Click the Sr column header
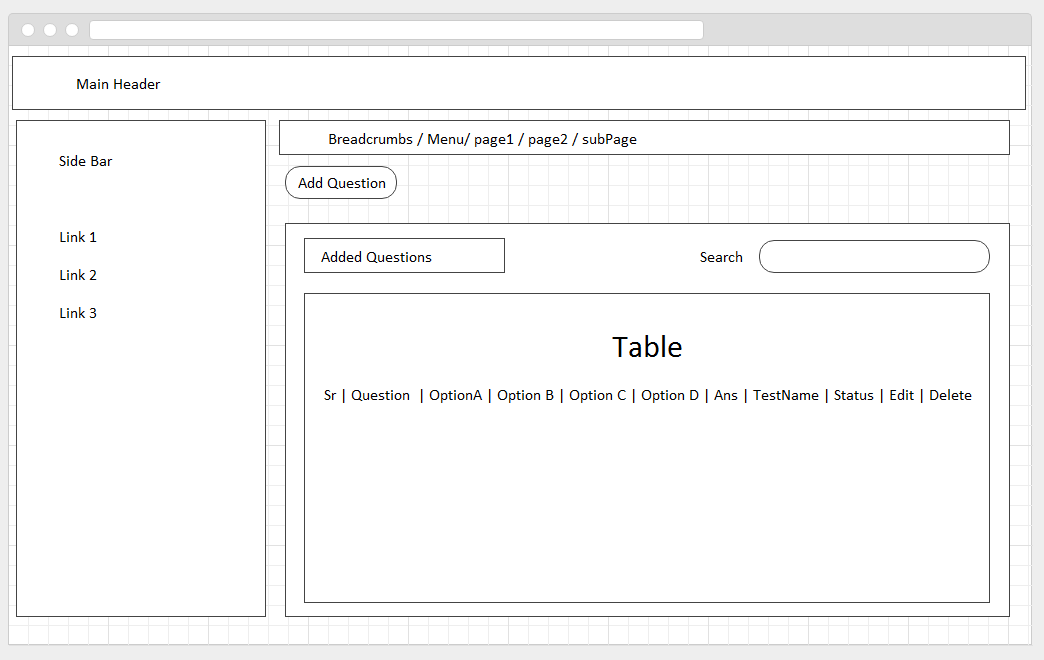 click(x=330, y=395)
